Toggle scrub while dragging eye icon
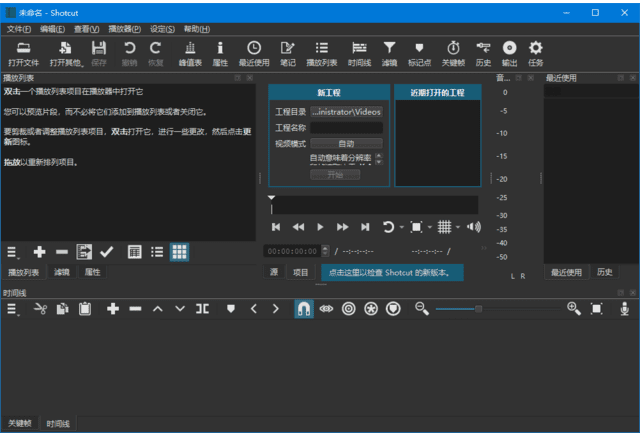This screenshot has width=642, height=433. 326,309
